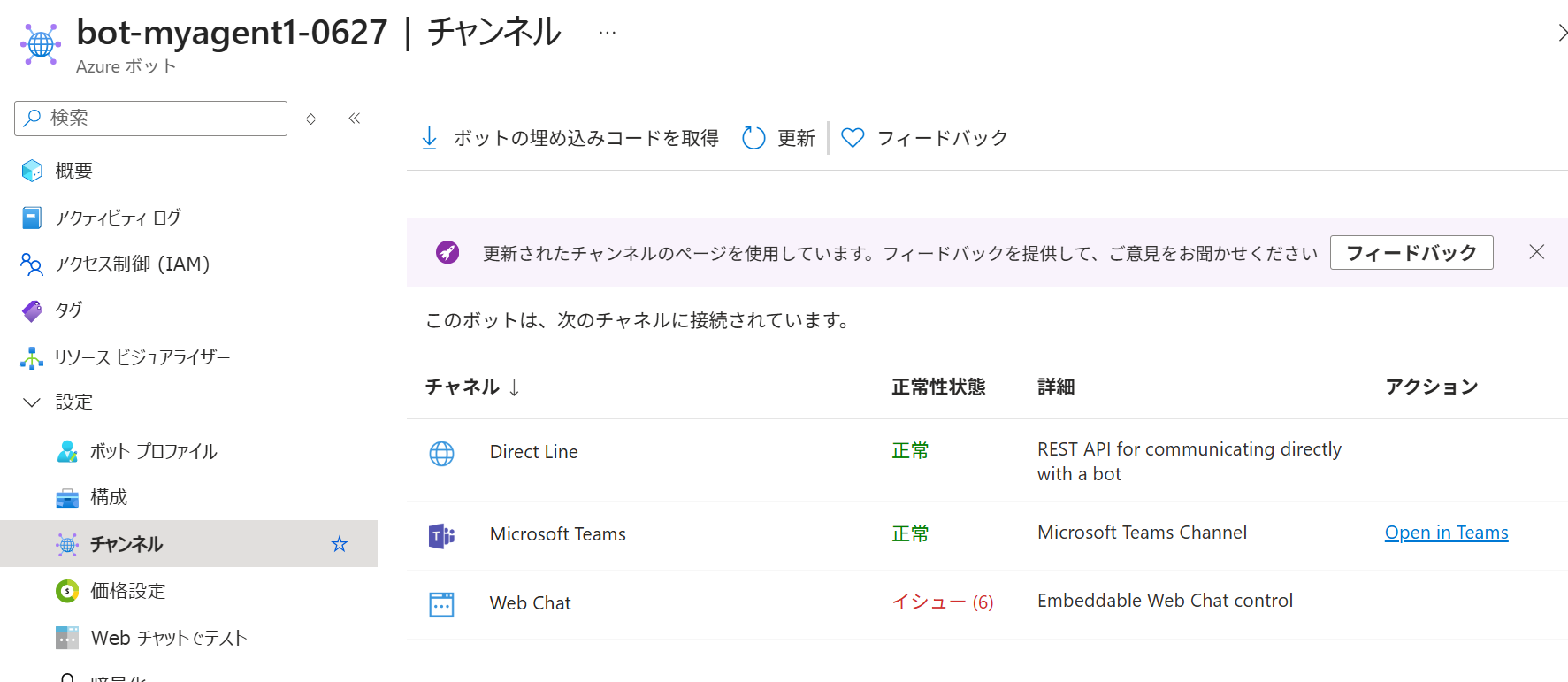The width and height of the screenshot is (1568, 682).
Task: Click the ボット プロファイル icon
Action: pyautogui.click(x=67, y=451)
